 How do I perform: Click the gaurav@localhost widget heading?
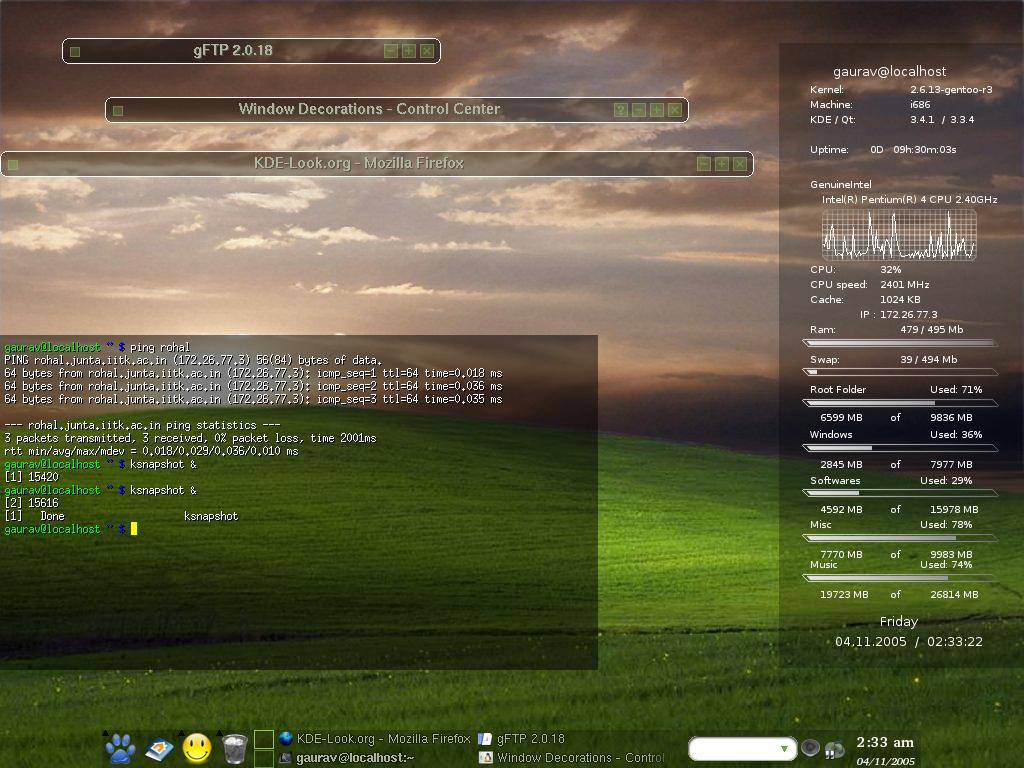[889, 72]
